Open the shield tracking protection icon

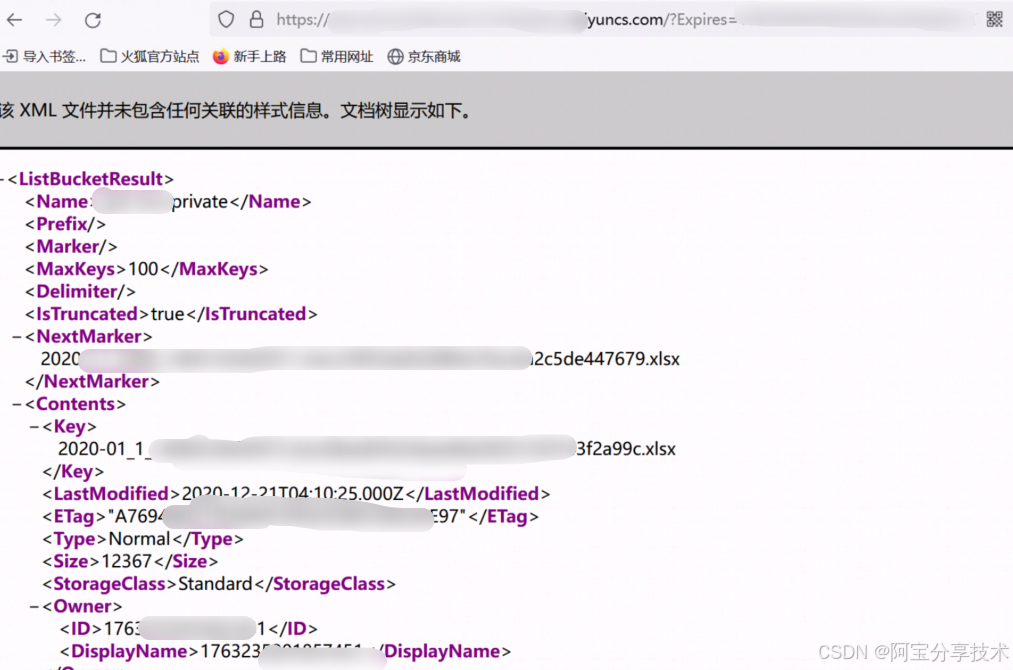[225, 19]
